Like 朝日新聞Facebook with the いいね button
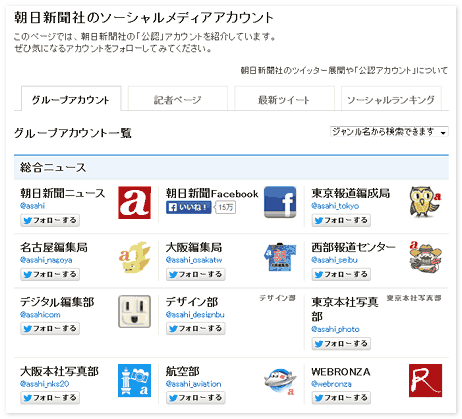 (x=189, y=207)
